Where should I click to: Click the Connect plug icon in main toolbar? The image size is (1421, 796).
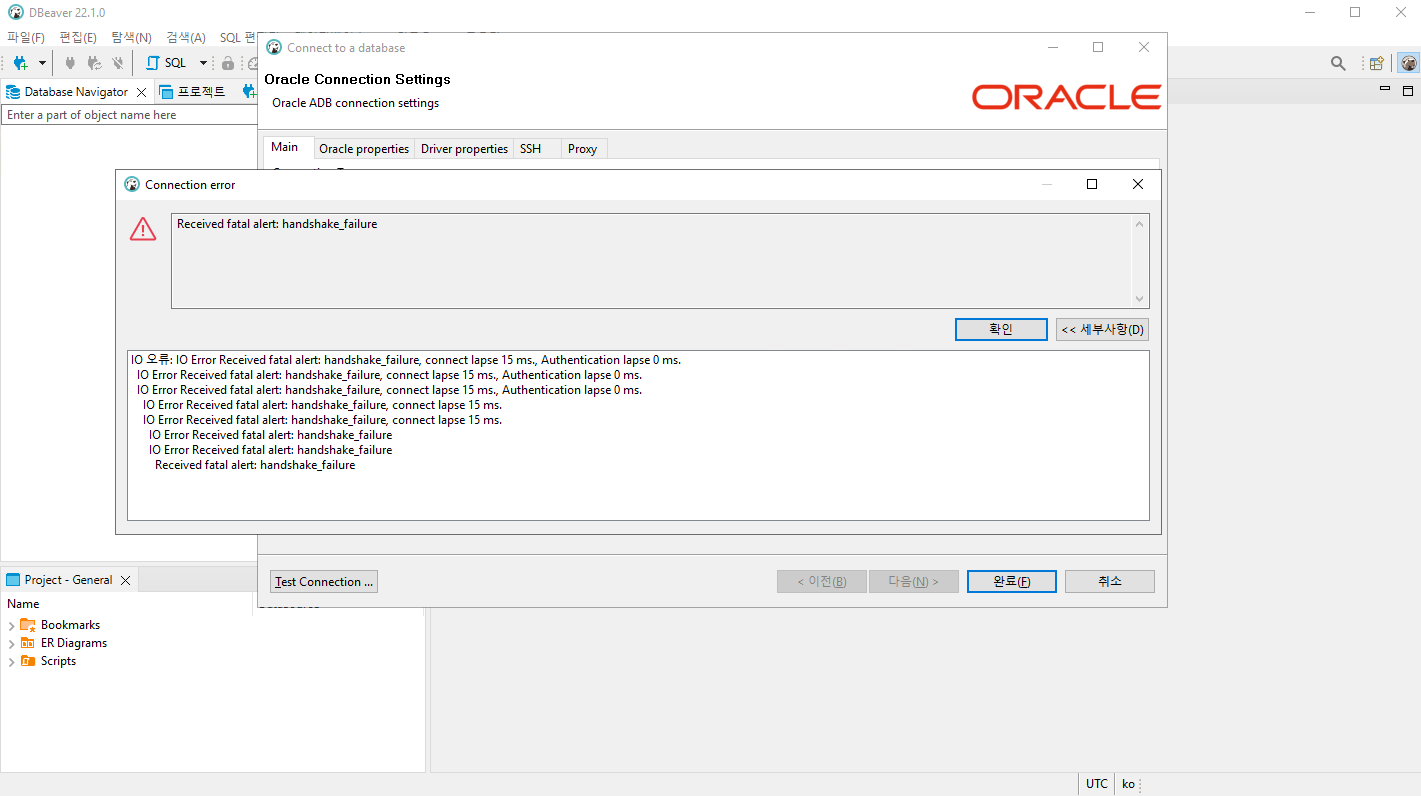pyautogui.click(x=70, y=63)
